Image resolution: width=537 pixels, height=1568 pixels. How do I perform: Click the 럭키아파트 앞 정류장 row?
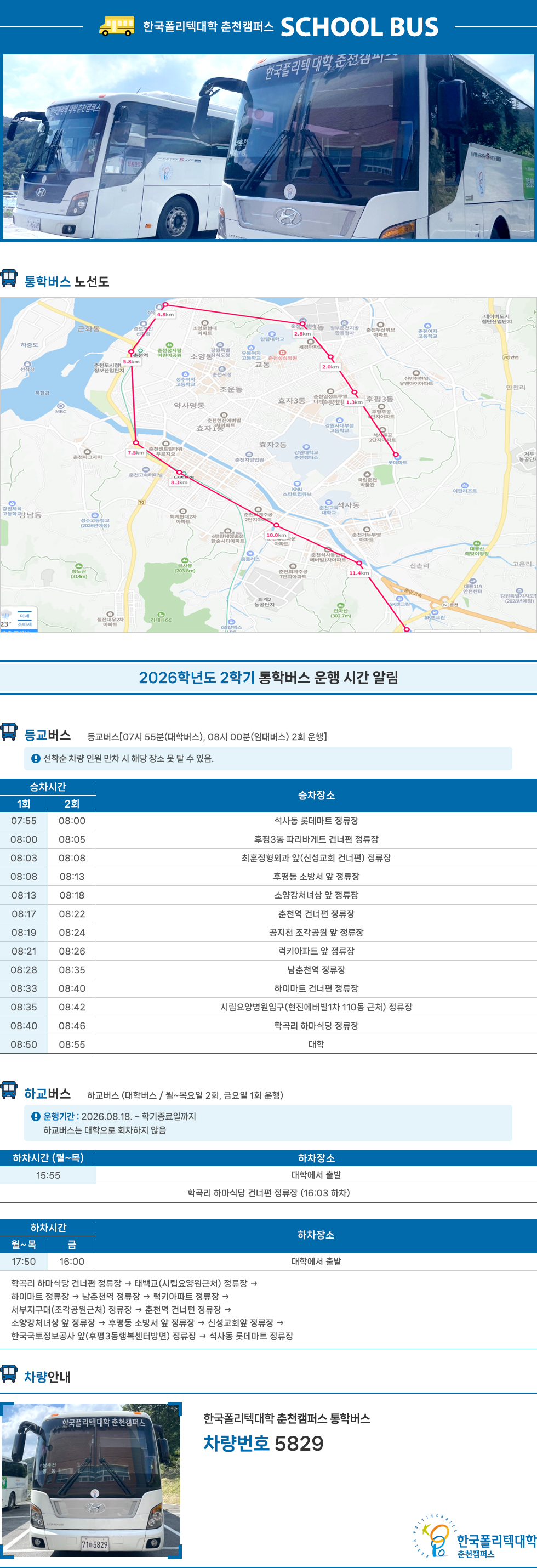[268, 951]
